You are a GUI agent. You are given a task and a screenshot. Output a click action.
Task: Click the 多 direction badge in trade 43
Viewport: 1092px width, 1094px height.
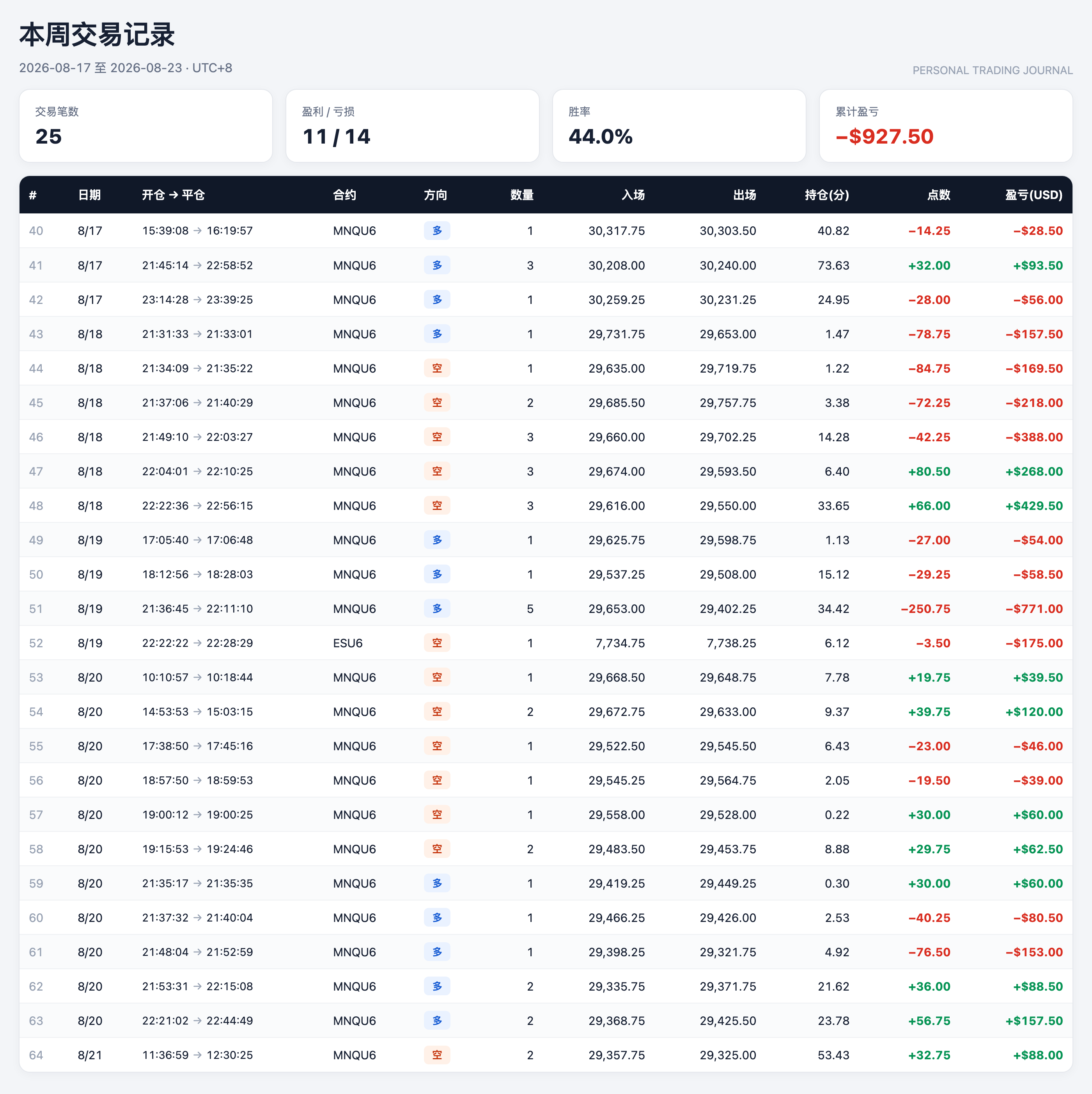[x=437, y=334]
